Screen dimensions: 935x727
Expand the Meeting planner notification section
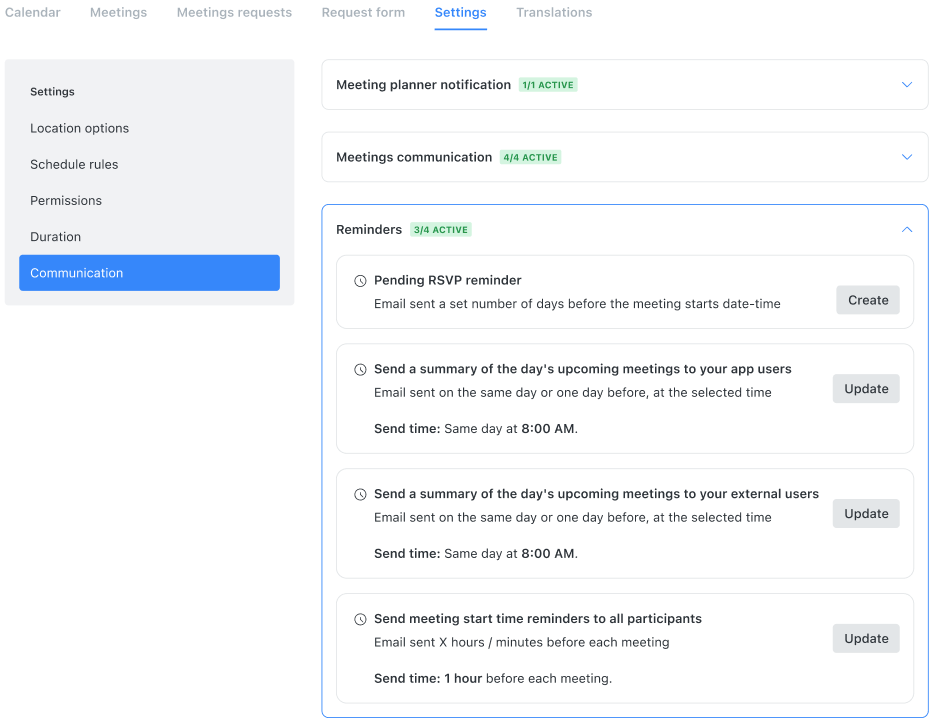coord(907,85)
